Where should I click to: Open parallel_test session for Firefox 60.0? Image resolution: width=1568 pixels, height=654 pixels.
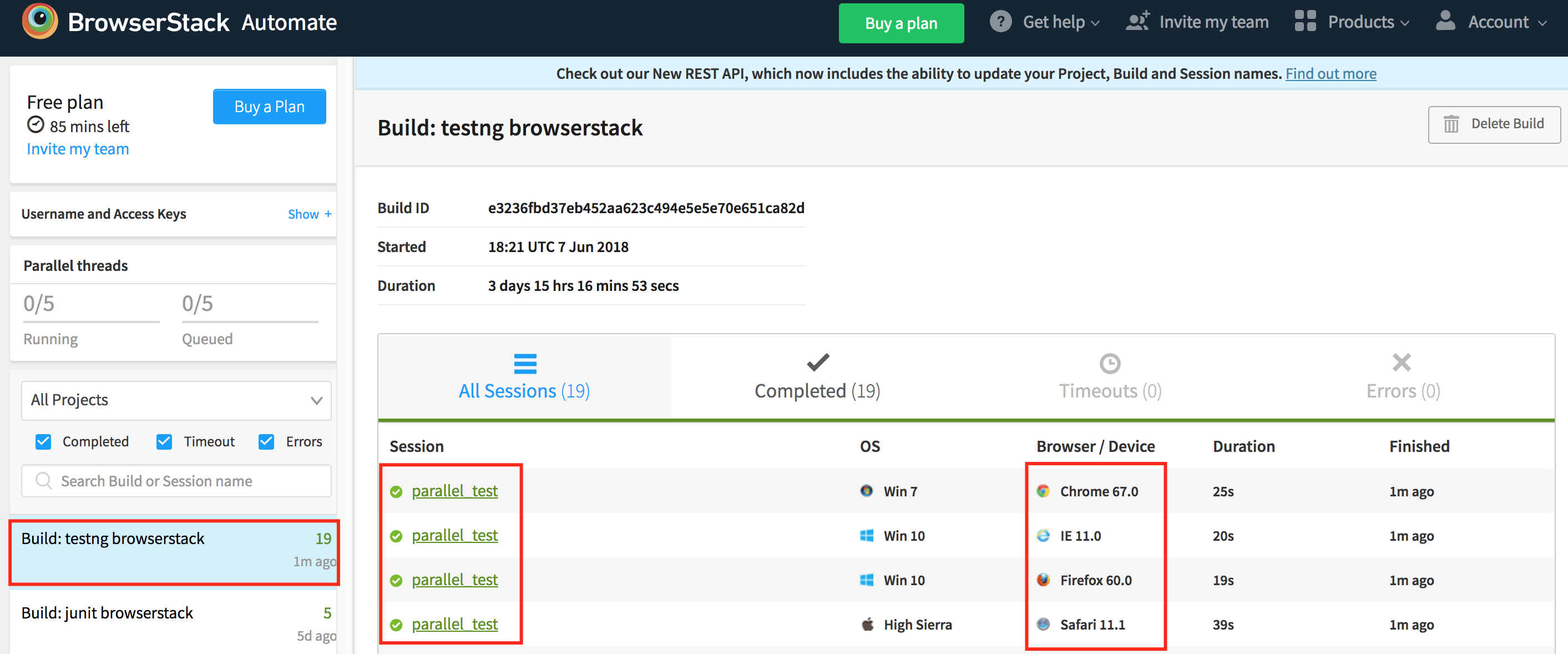tap(454, 580)
